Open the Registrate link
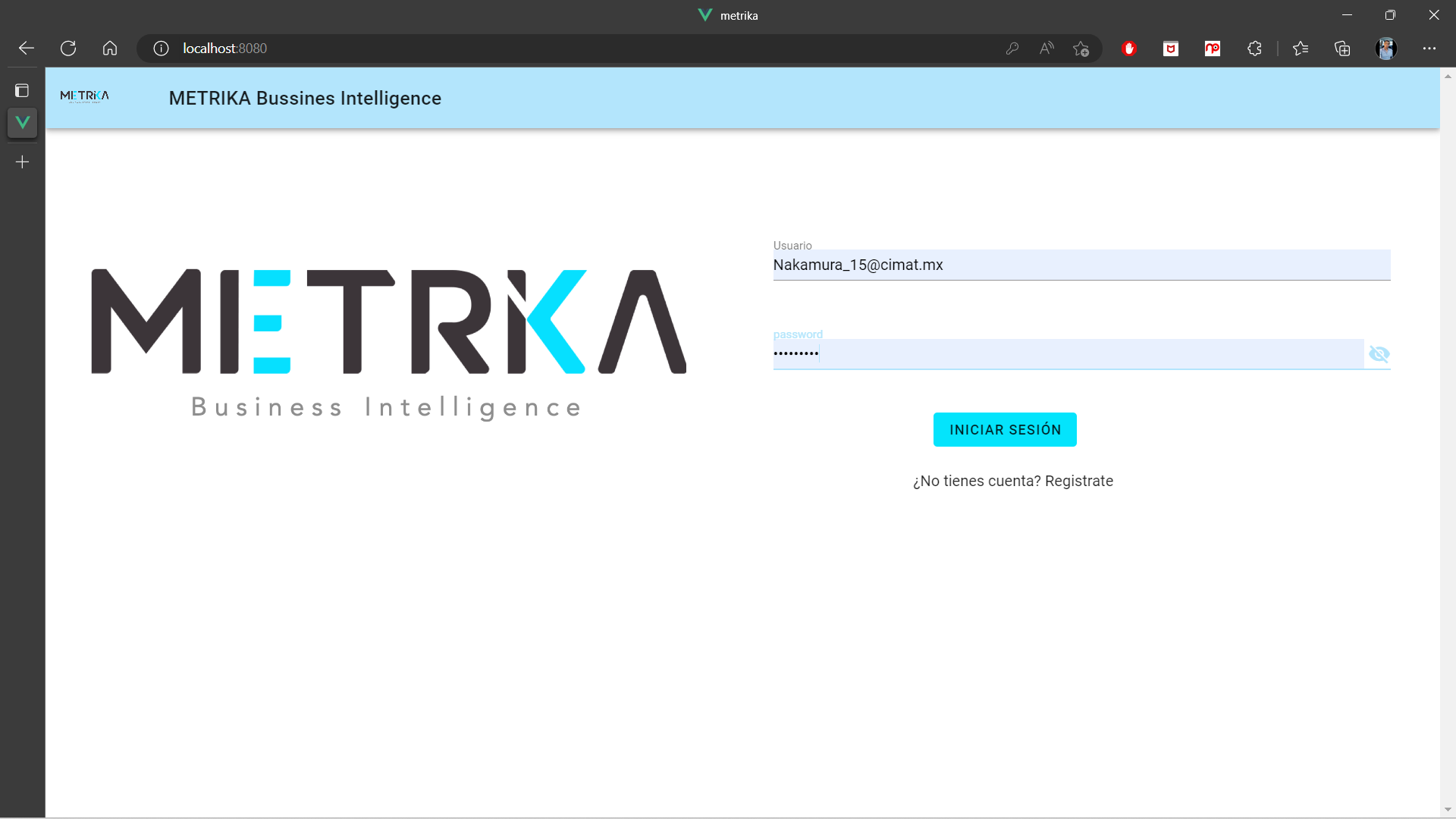 tap(1079, 480)
